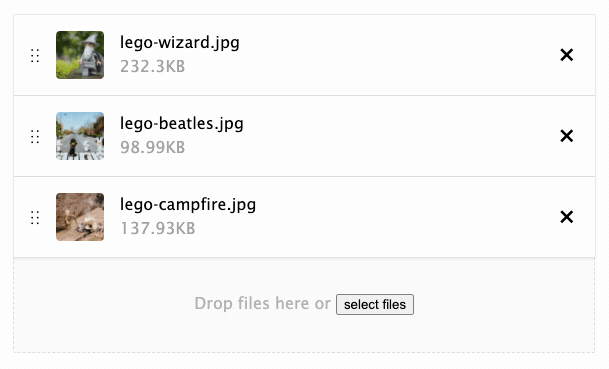Click the drag handle for lego-campfire.jpg
The height and width of the screenshot is (369, 609).
tap(35, 218)
